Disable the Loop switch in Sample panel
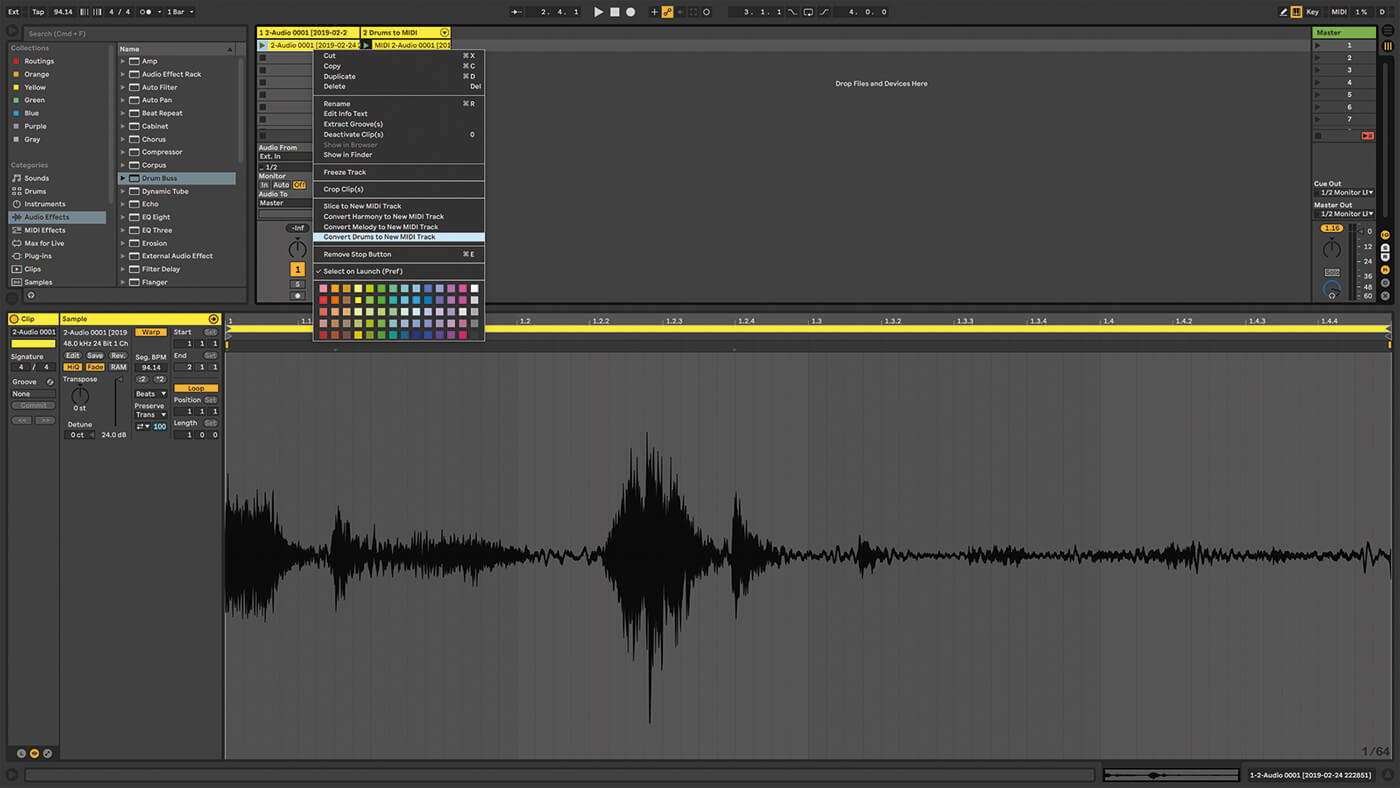 [x=196, y=388]
